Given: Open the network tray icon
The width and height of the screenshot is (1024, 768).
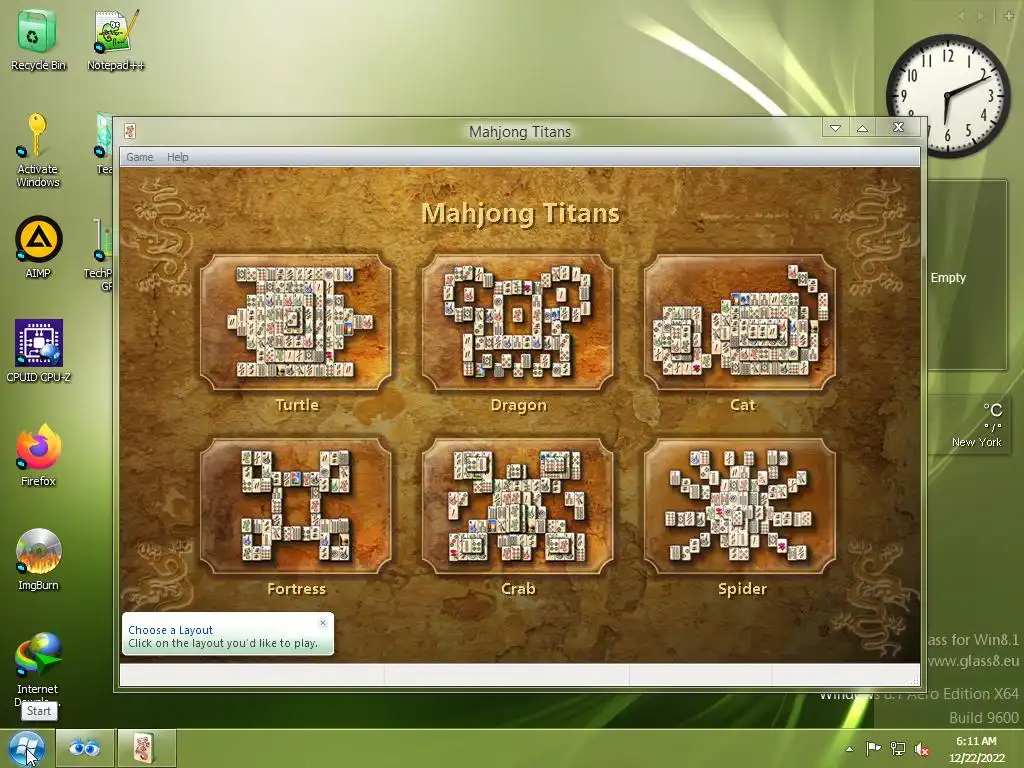Looking at the screenshot, I should (898, 748).
